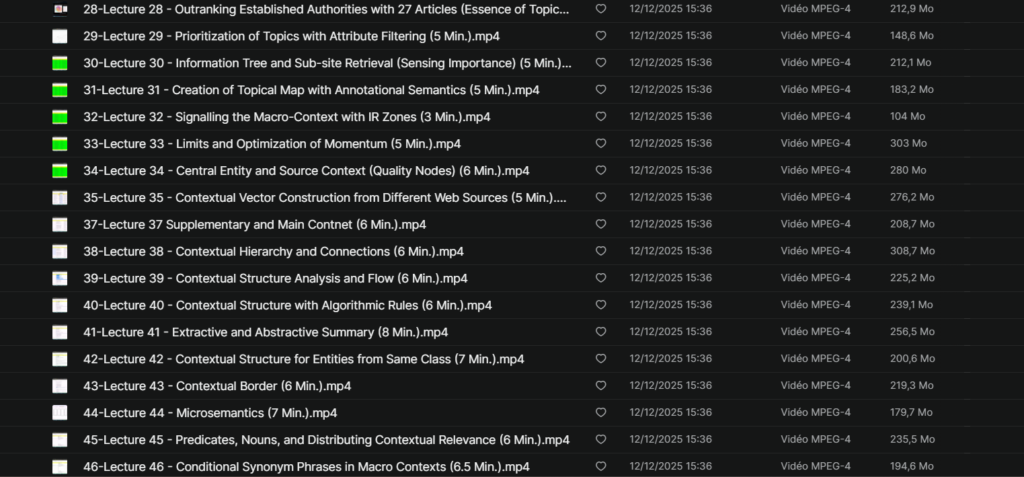Select Lecture 39 Contextual Structure Analysis name
1024x477 pixels.
[x=276, y=278]
